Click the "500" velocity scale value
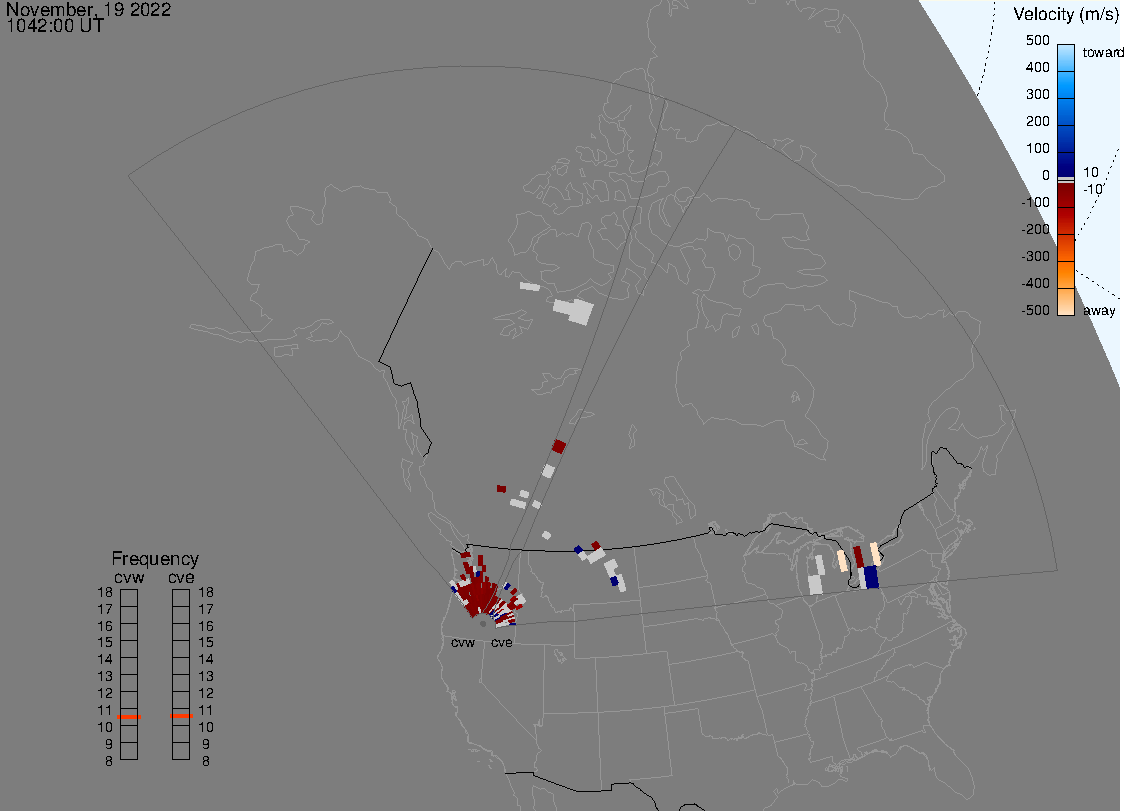 (1037, 40)
